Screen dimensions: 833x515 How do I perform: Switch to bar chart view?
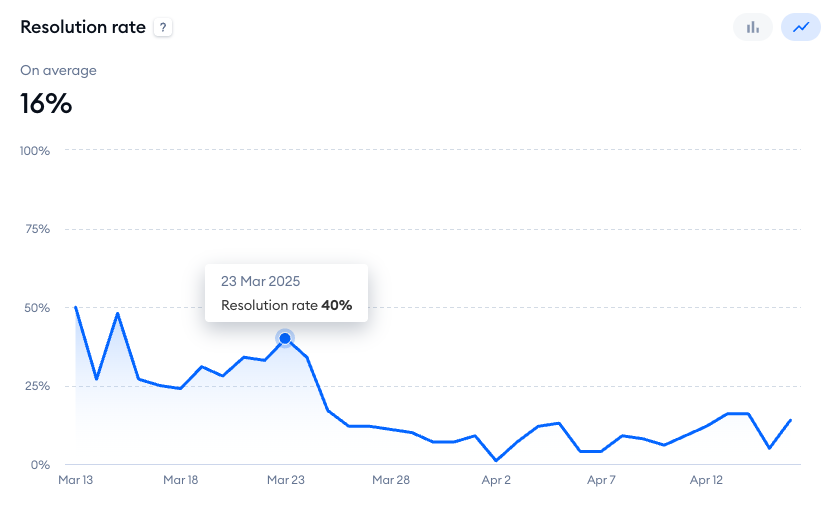pos(753,27)
